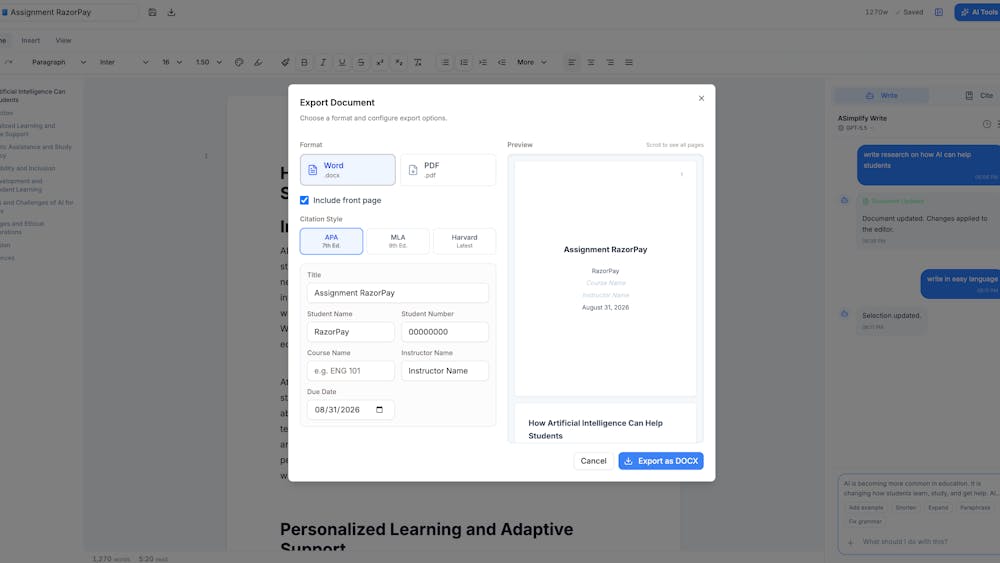Screen dimensions: 1000x563
Task: Click the save icon beside the document title
Action: pos(152,12)
